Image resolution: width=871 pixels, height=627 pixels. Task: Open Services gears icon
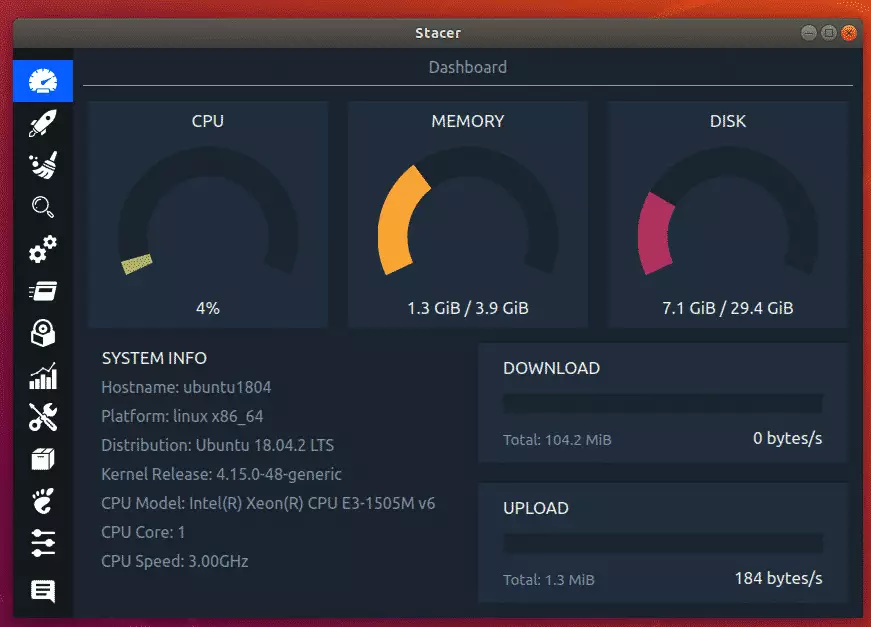tap(43, 249)
